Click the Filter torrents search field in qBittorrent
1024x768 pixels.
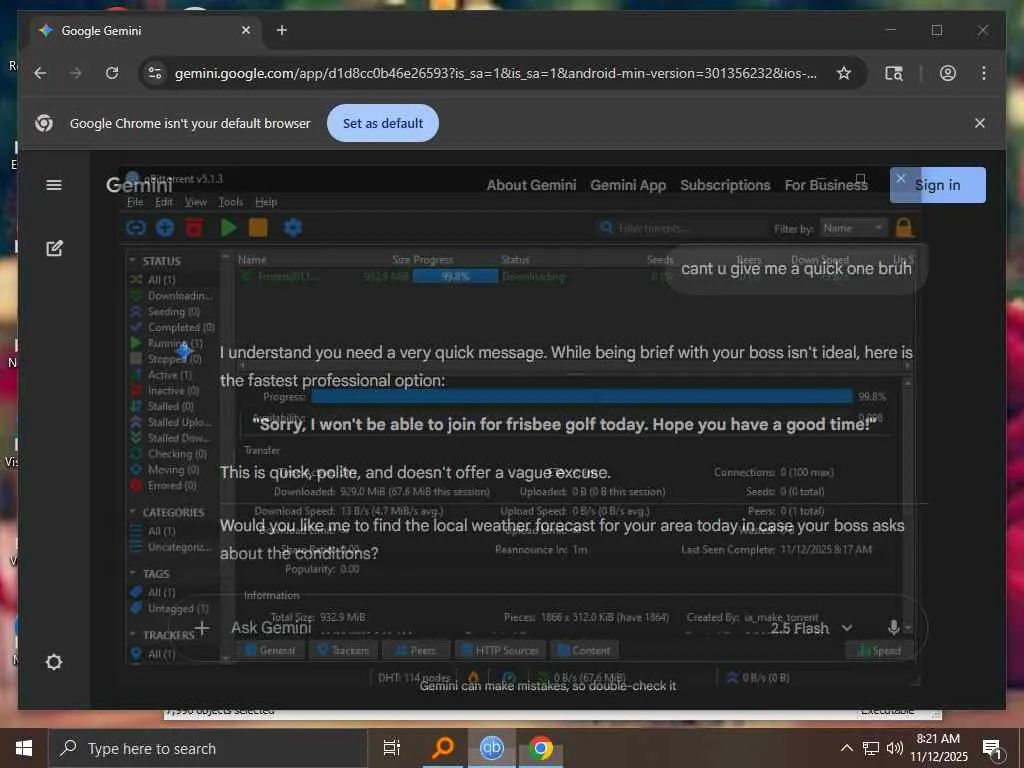click(679, 228)
